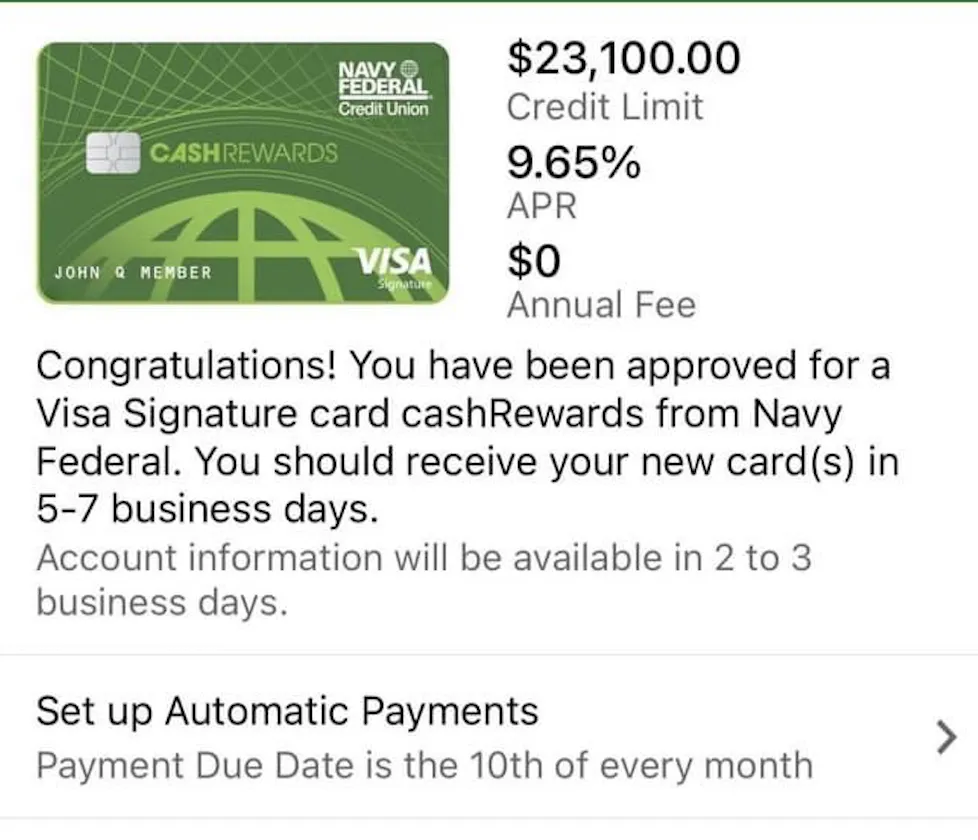Click the CASHREWARDS label on card
978x840 pixels.
click(x=244, y=153)
